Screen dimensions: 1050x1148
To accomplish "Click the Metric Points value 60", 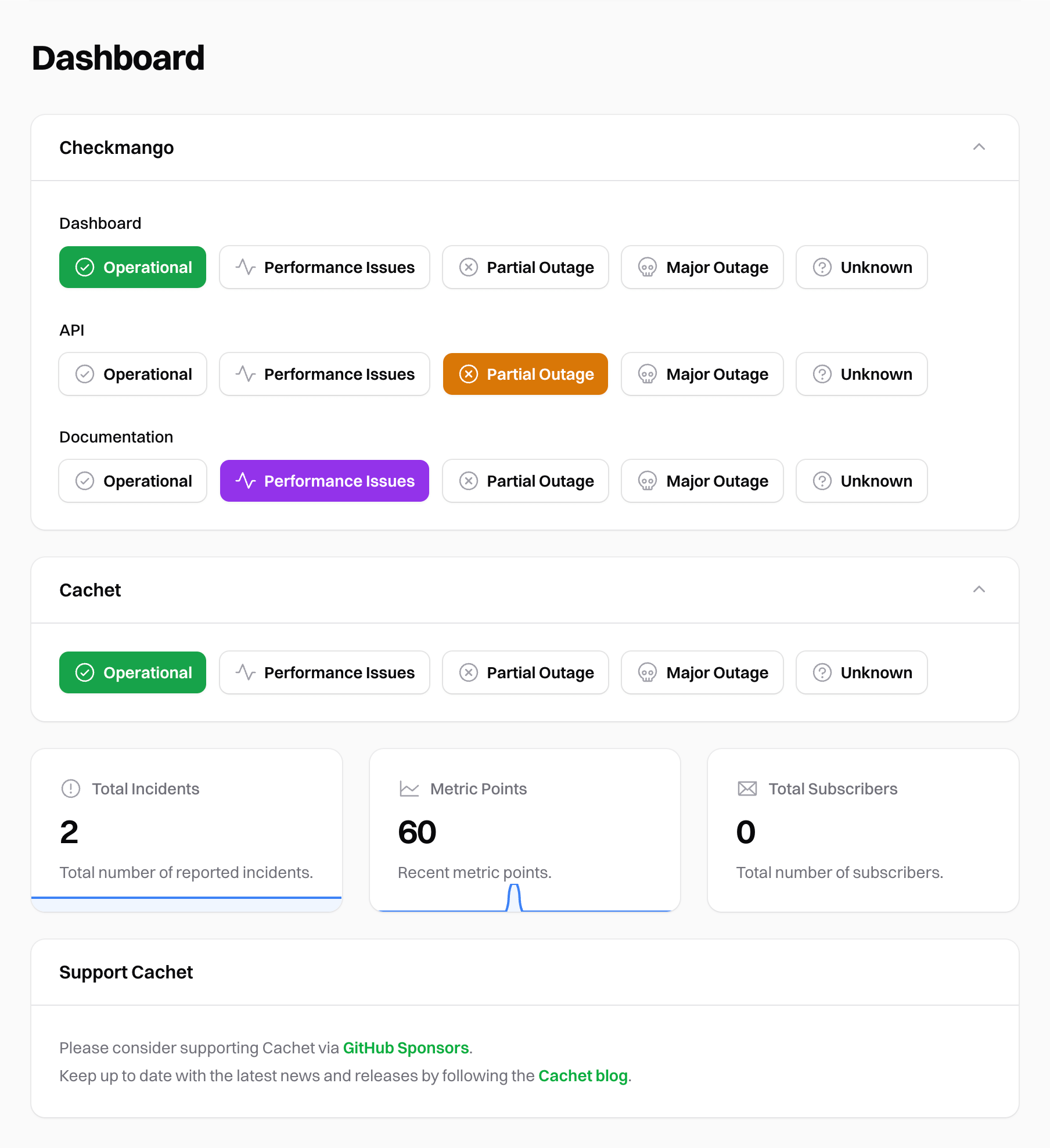I will coord(417,832).
